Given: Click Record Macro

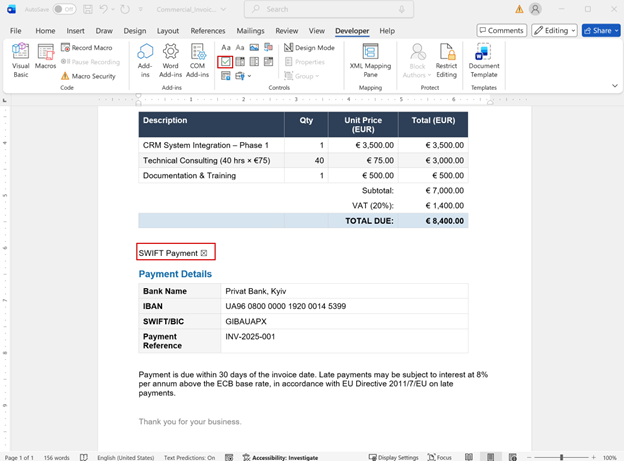Looking at the screenshot, I should click(x=87, y=48).
